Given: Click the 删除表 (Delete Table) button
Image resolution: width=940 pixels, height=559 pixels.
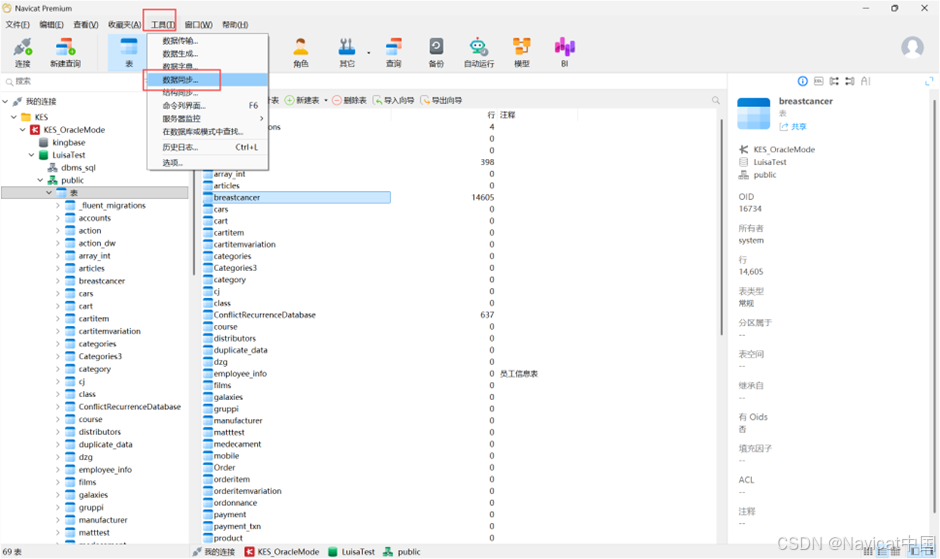Looking at the screenshot, I should coord(350,100).
